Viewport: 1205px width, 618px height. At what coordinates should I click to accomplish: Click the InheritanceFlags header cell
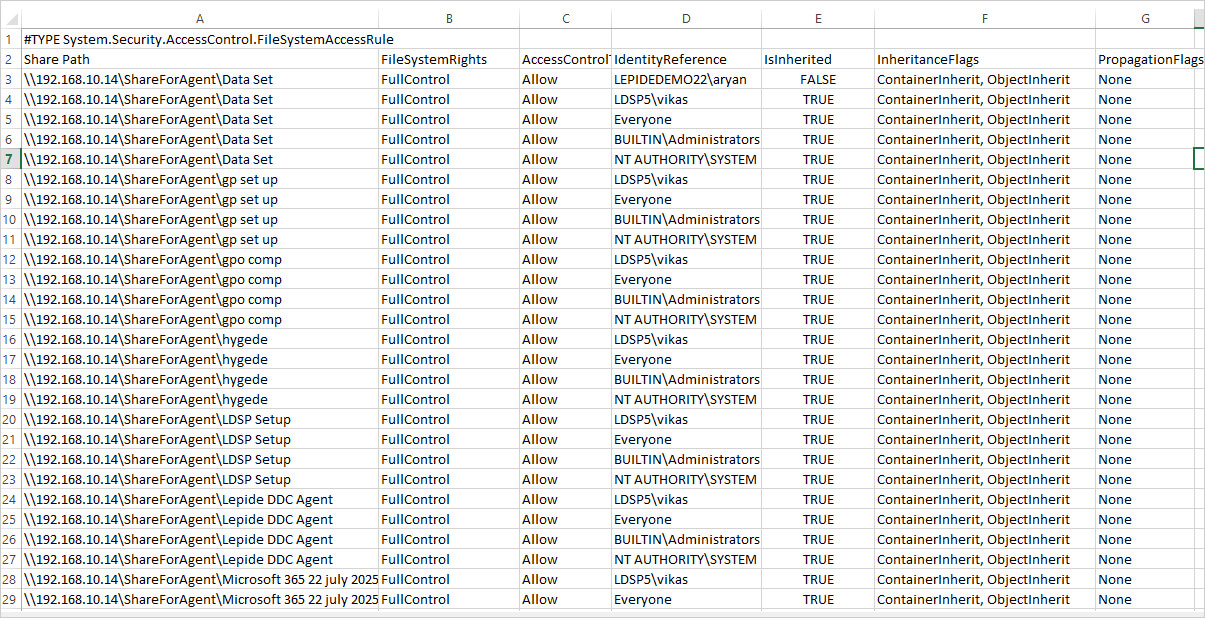click(x=985, y=59)
